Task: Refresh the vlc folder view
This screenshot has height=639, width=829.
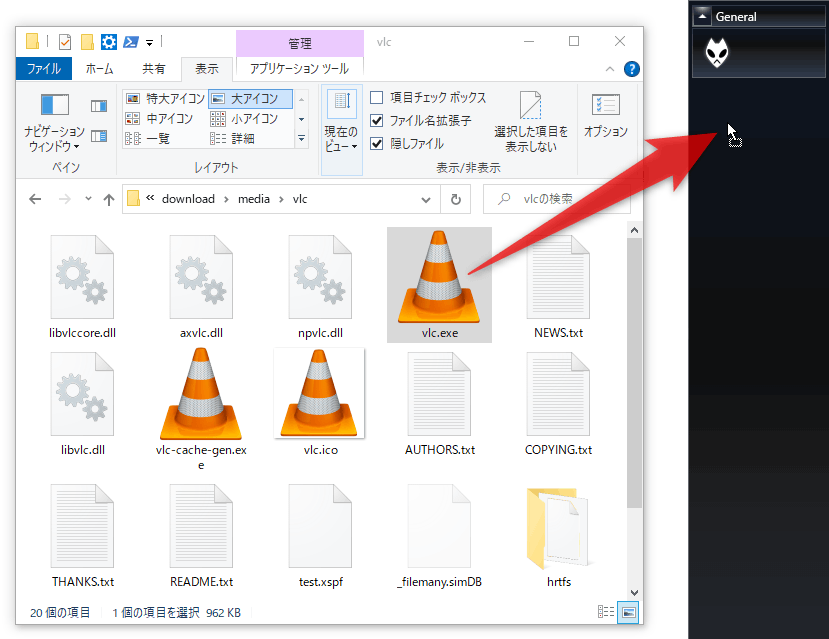Action: point(456,199)
